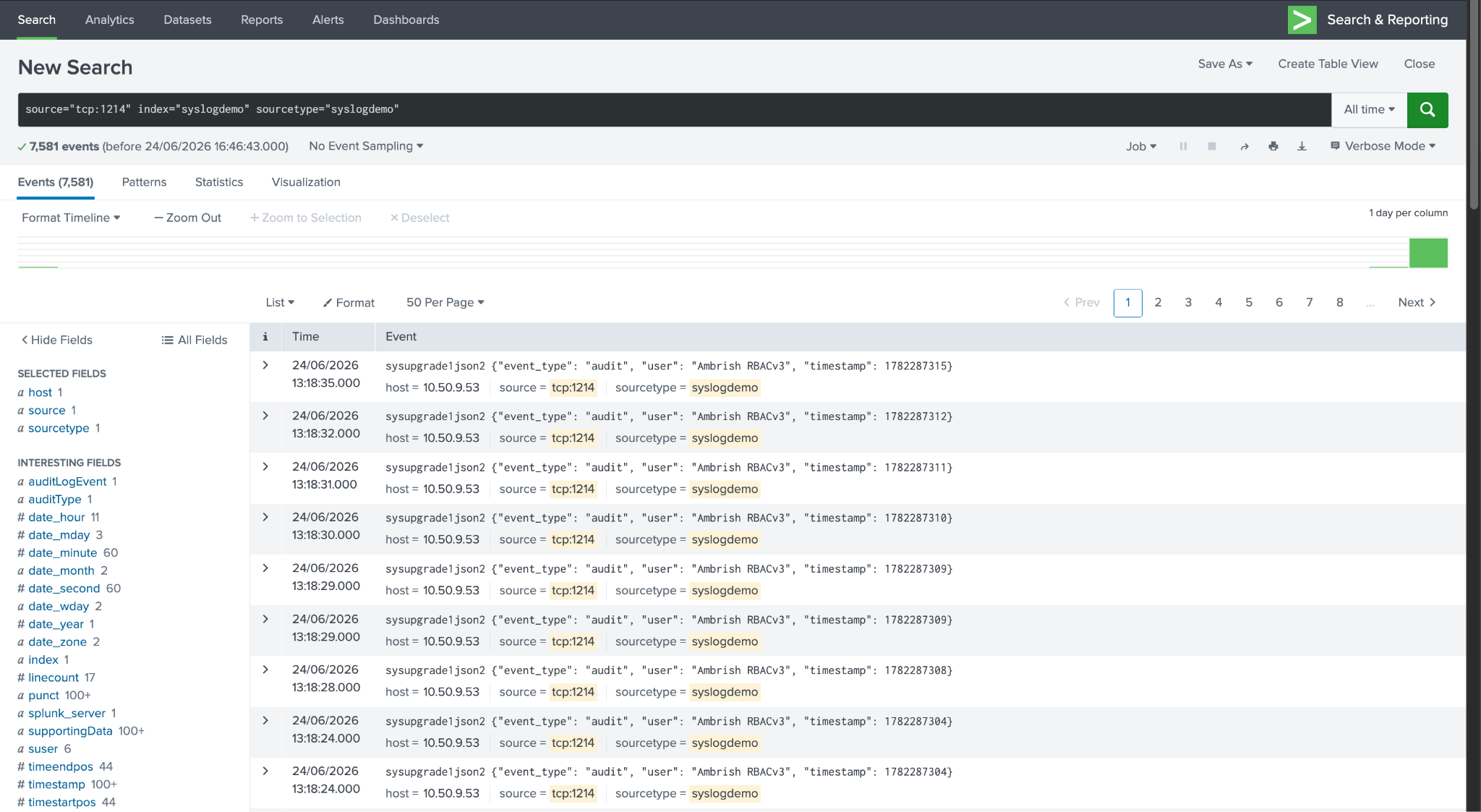The height and width of the screenshot is (812, 1481).
Task: Open the No Event Sampling dropdown
Action: [366, 146]
